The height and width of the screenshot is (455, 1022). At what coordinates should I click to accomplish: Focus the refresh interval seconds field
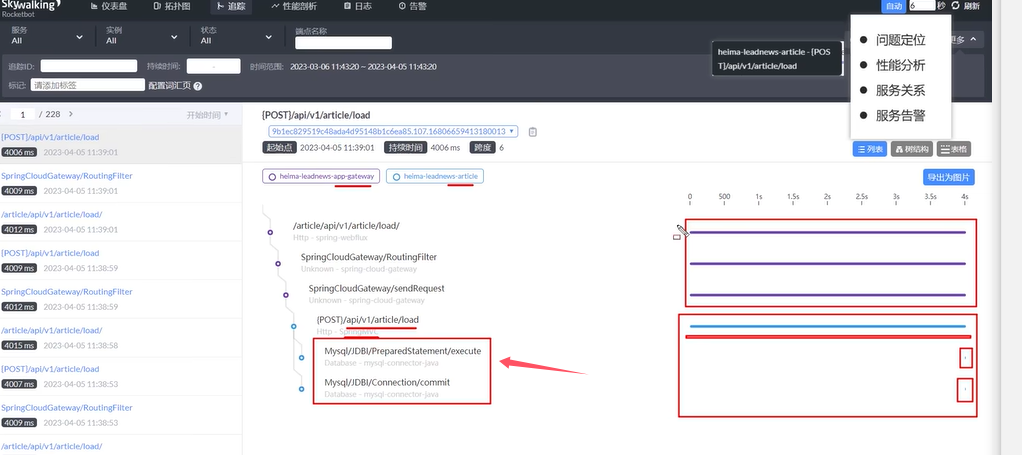coord(922,6)
